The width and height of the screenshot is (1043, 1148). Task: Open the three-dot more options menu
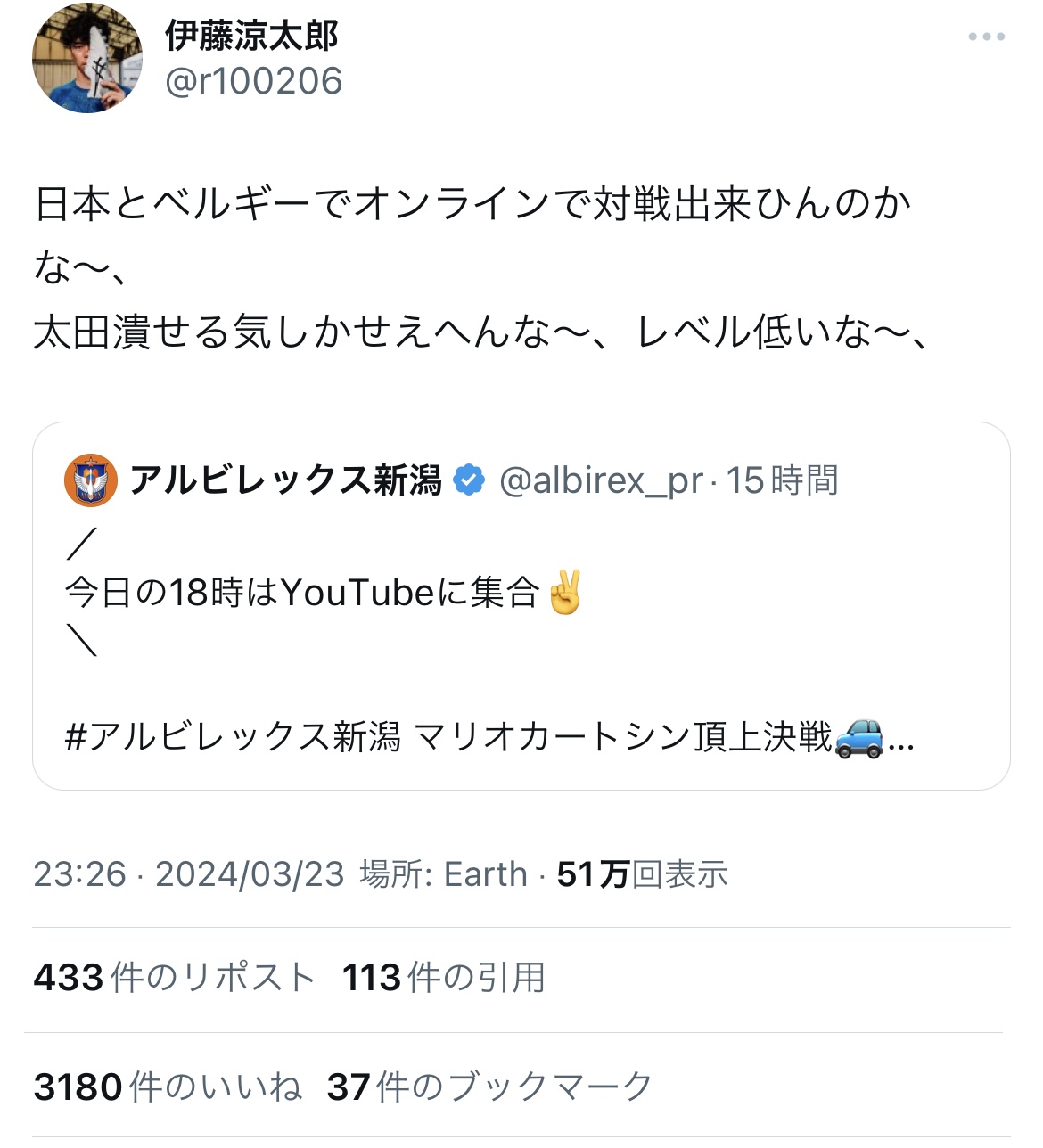coord(986,37)
